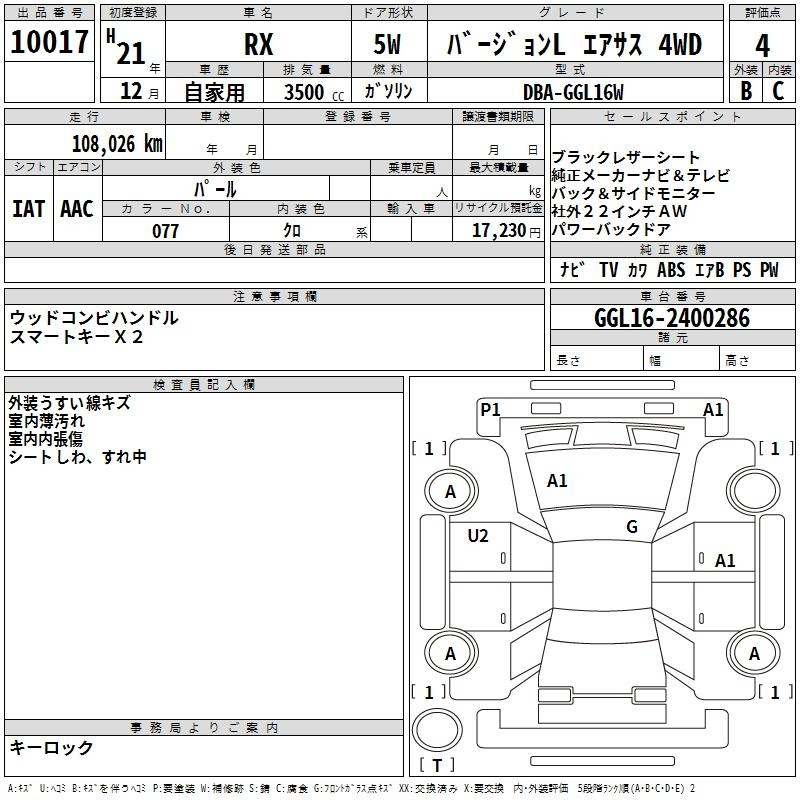Select the 車台番号 header label
Image resolution: width=800 pixels, height=800 pixels.
tap(672, 296)
